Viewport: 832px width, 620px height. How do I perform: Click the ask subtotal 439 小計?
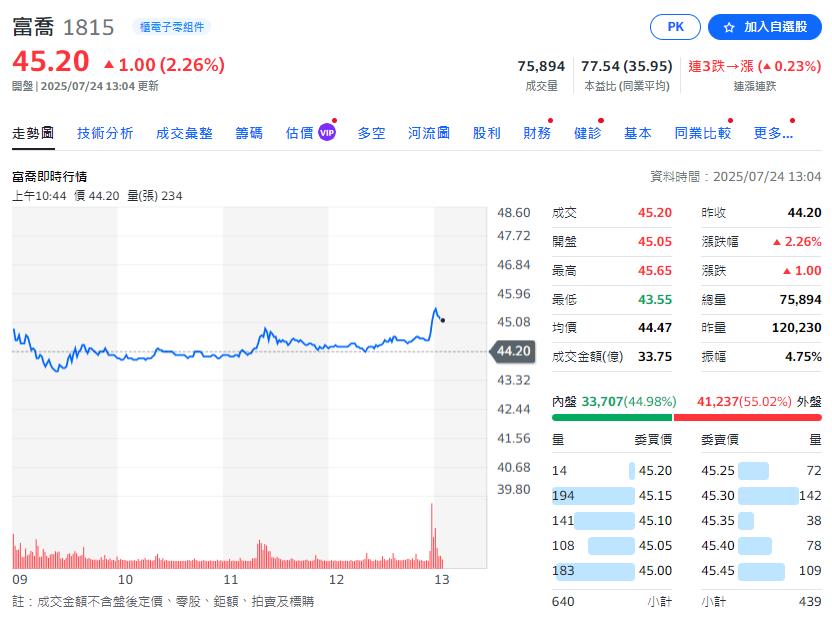761,601
